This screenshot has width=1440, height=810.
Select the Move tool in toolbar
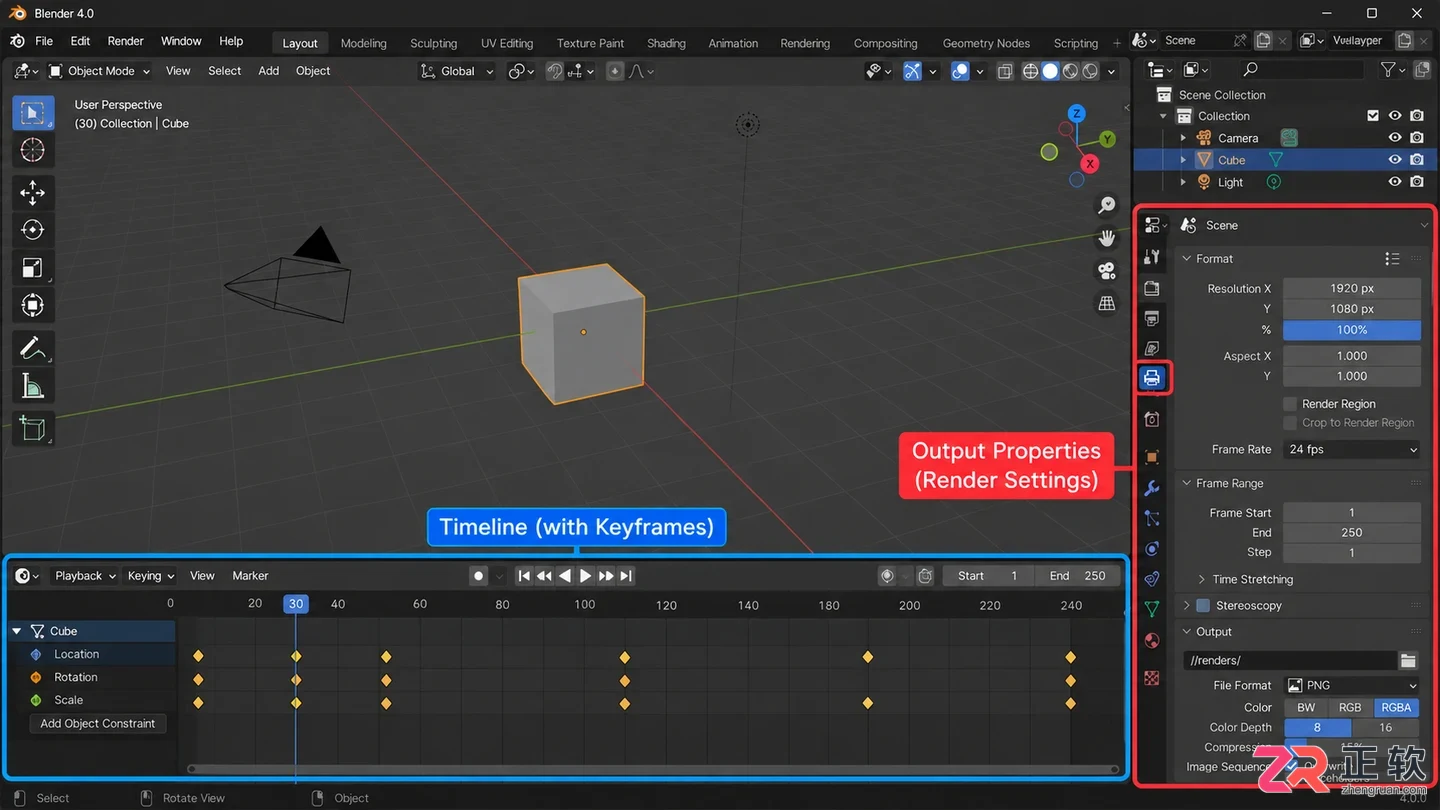pos(32,192)
